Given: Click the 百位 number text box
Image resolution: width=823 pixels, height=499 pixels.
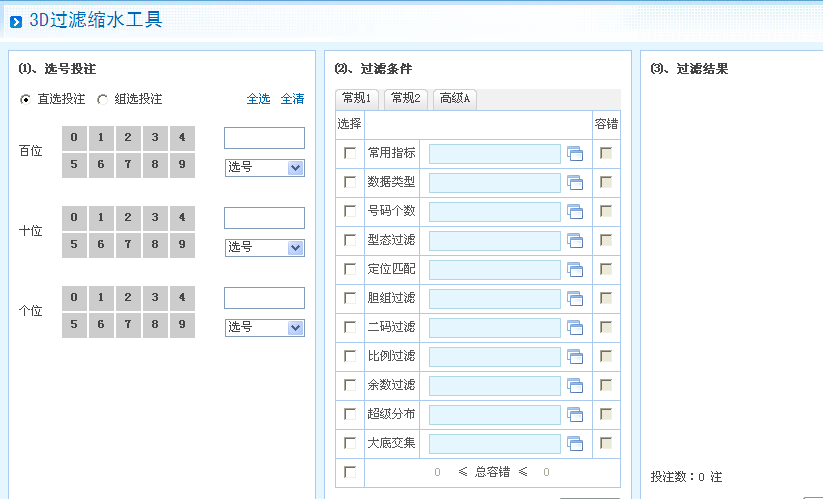Looking at the screenshot, I should 265,138.
